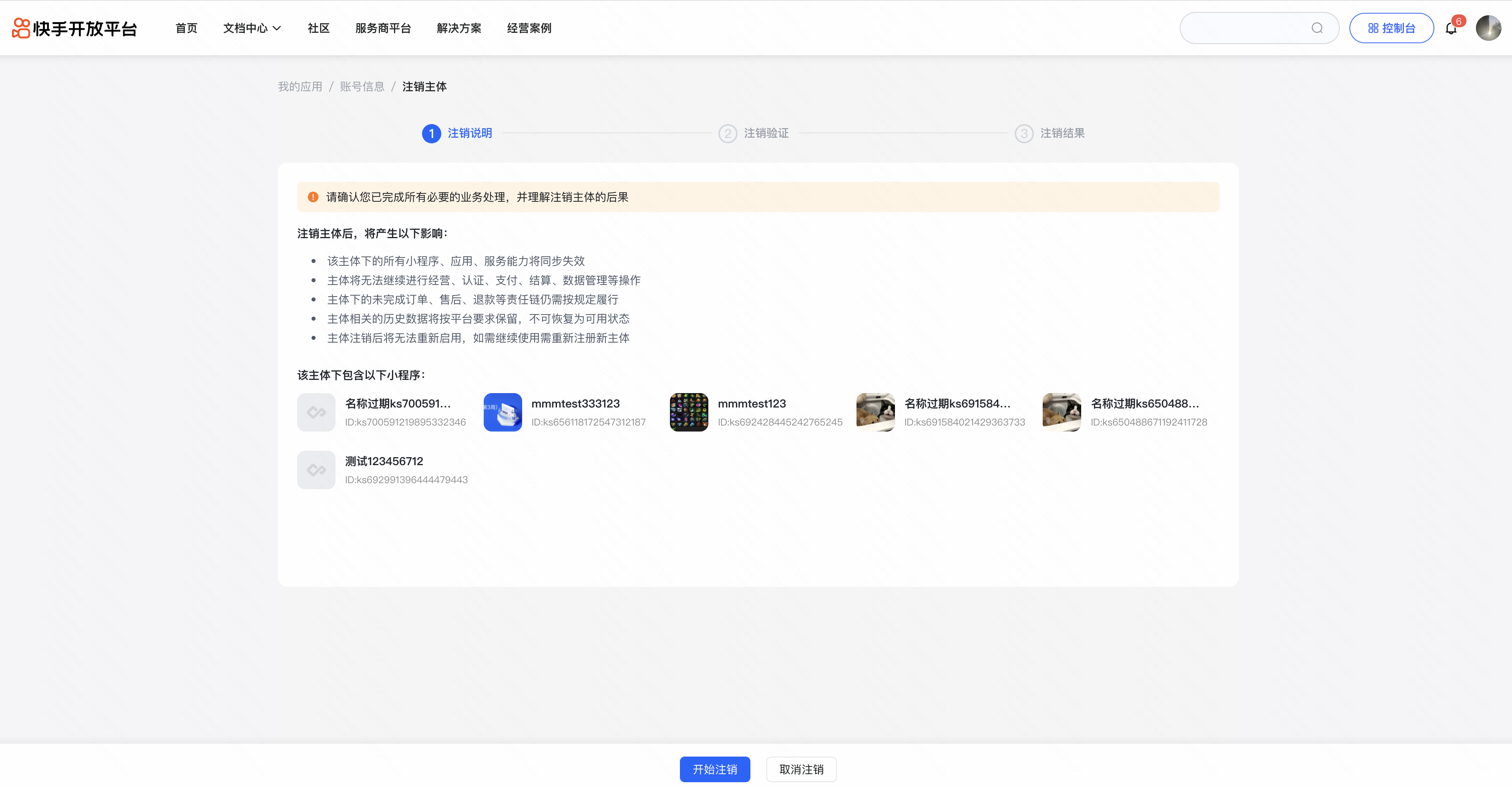Click the 名称过期ks700591 placeholder icon

click(x=316, y=412)
